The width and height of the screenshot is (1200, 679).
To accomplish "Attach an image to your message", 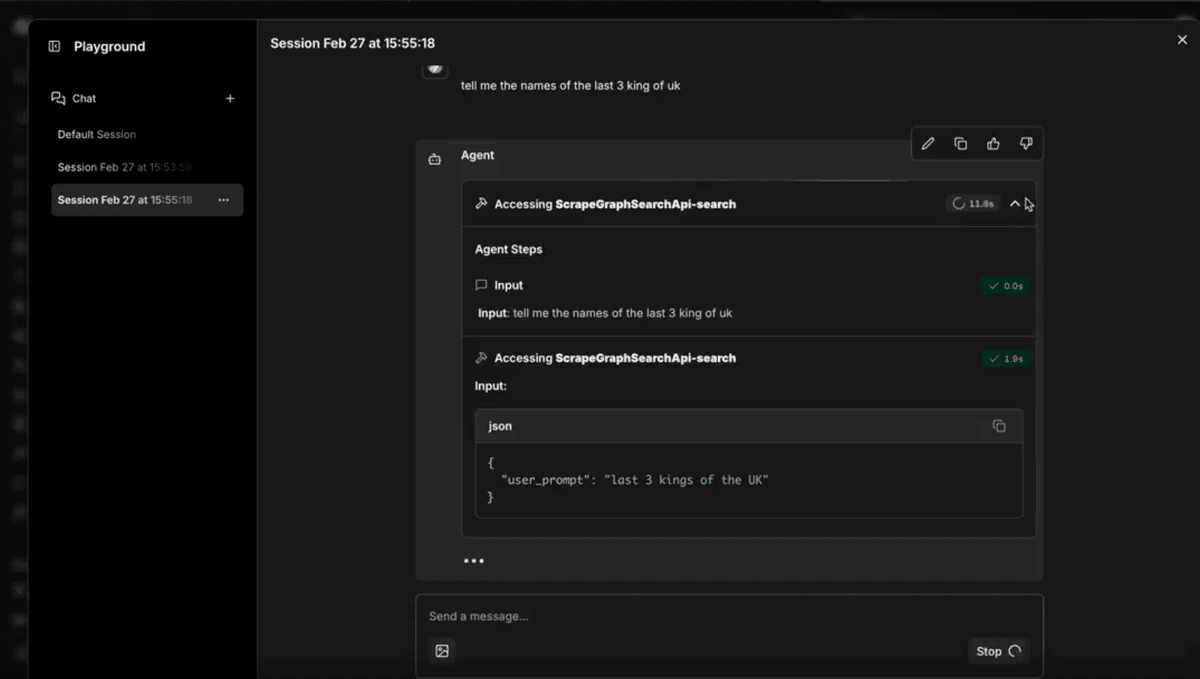I will (x=441, y=651).
